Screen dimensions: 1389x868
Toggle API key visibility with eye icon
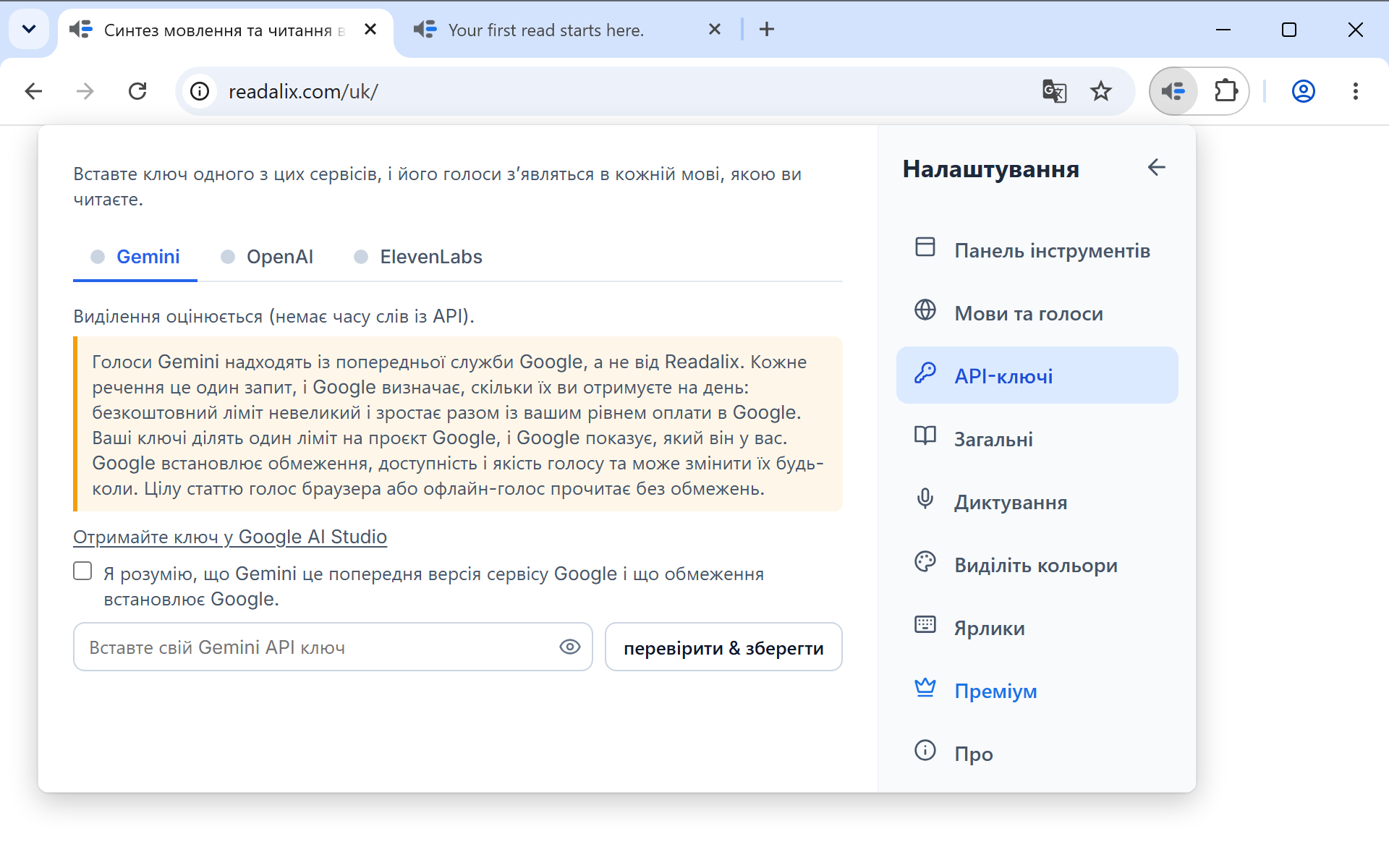(570, 647)
